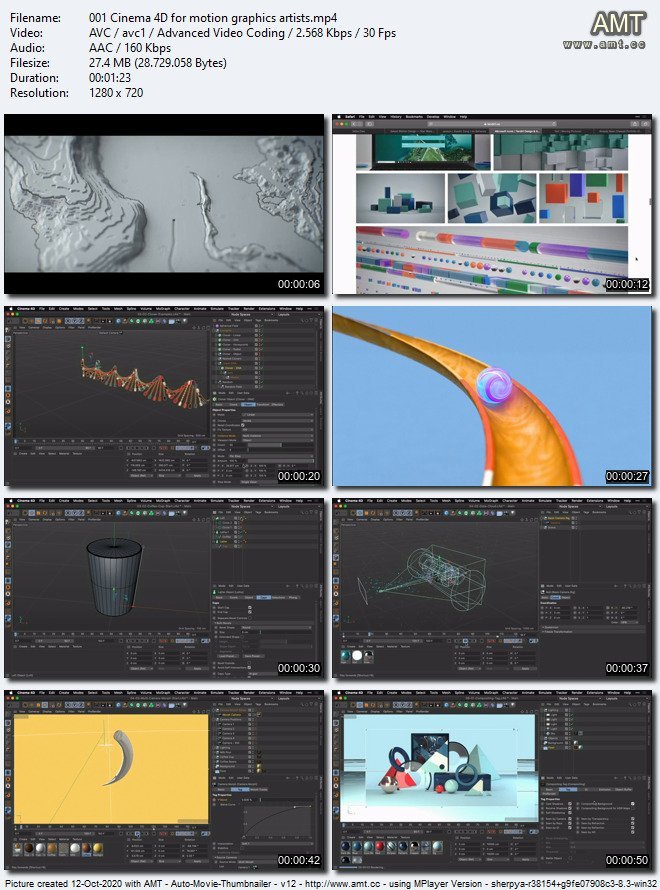This screenshot has height=890, width=660.
Task: Open Spline menu in the 00:00:30 frame
Action: pyautogui.click(x=132, y=501)
